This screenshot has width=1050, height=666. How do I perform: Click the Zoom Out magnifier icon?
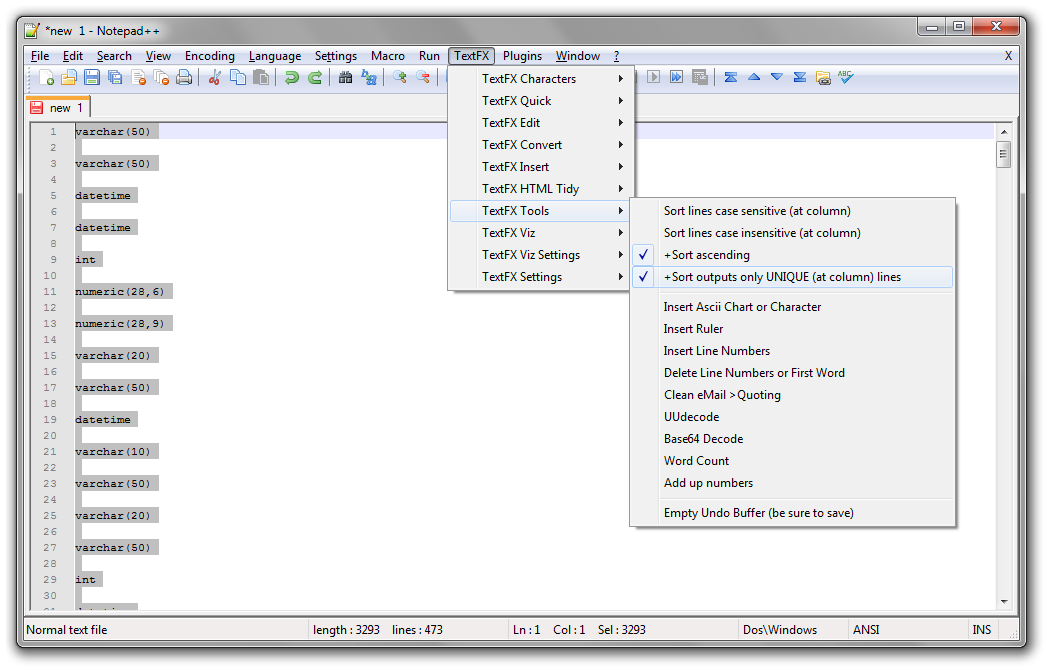tap(423, 78)
